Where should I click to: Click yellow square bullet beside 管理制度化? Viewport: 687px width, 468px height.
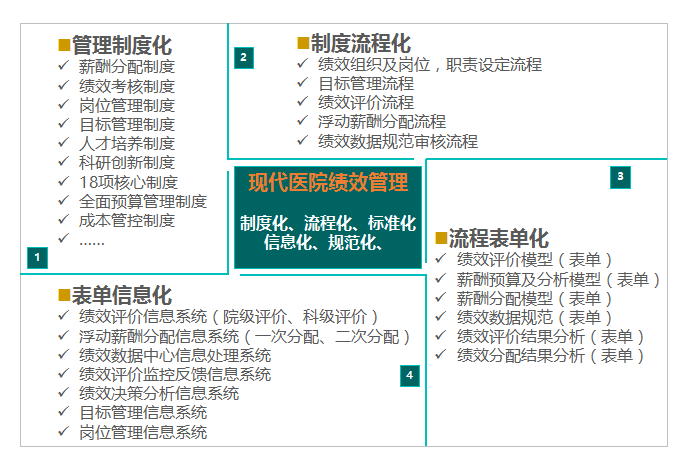click(64, 45)
